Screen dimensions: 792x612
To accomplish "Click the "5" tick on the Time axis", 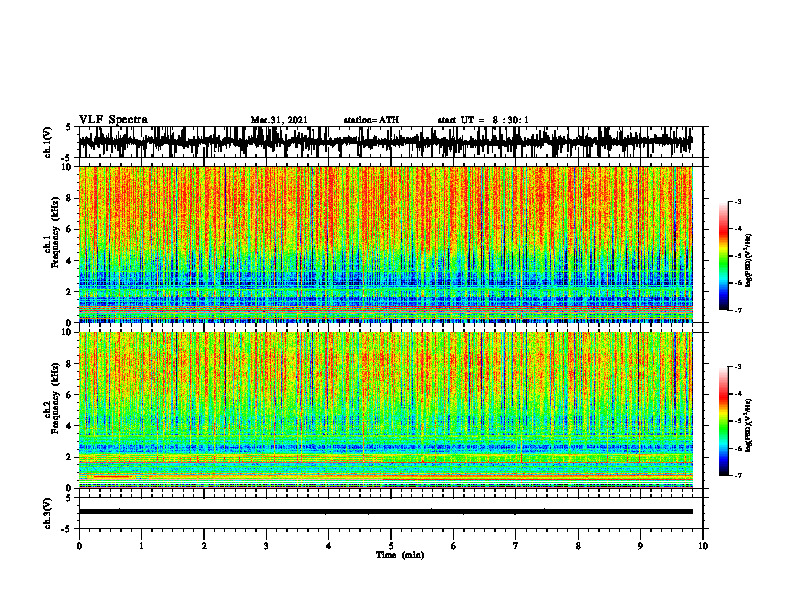I will click(x=391, y=546).
